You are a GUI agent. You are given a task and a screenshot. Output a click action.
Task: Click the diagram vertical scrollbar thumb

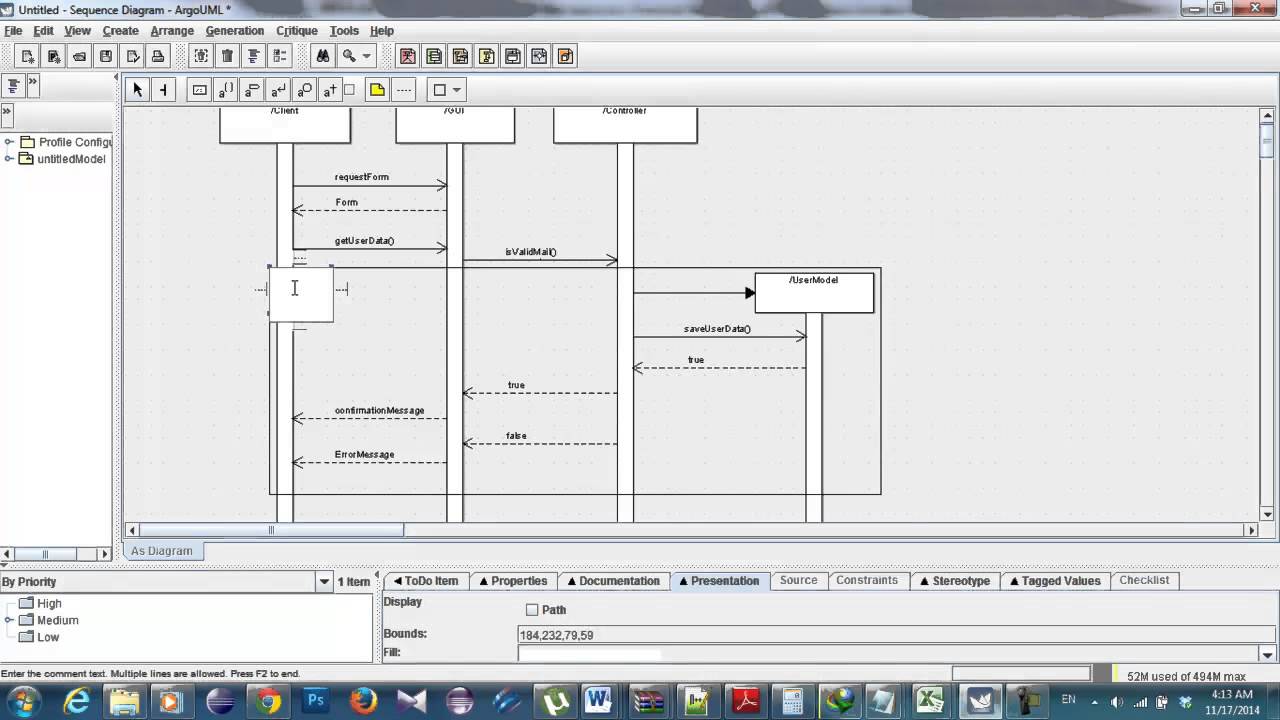click(1267, 142)
